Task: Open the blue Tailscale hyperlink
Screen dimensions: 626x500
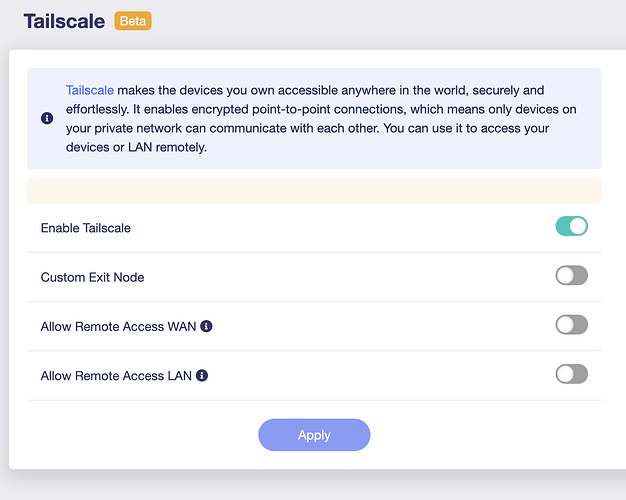Action: click(90, 90)
